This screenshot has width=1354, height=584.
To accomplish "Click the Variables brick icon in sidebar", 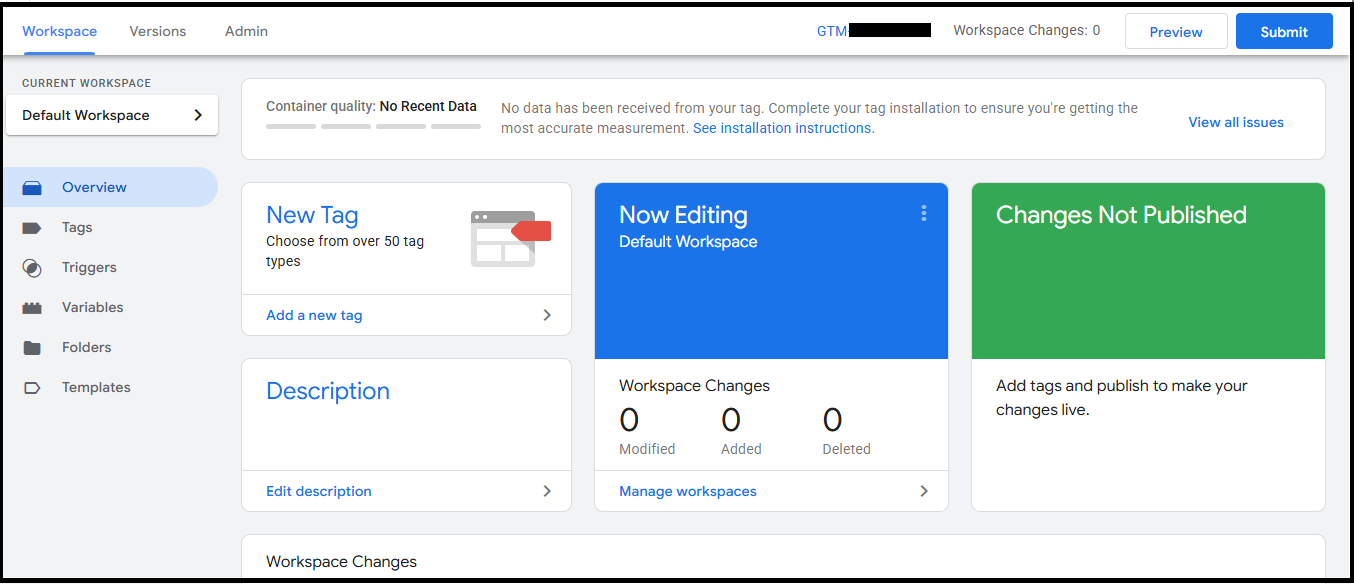I will [x=32, y=307].
